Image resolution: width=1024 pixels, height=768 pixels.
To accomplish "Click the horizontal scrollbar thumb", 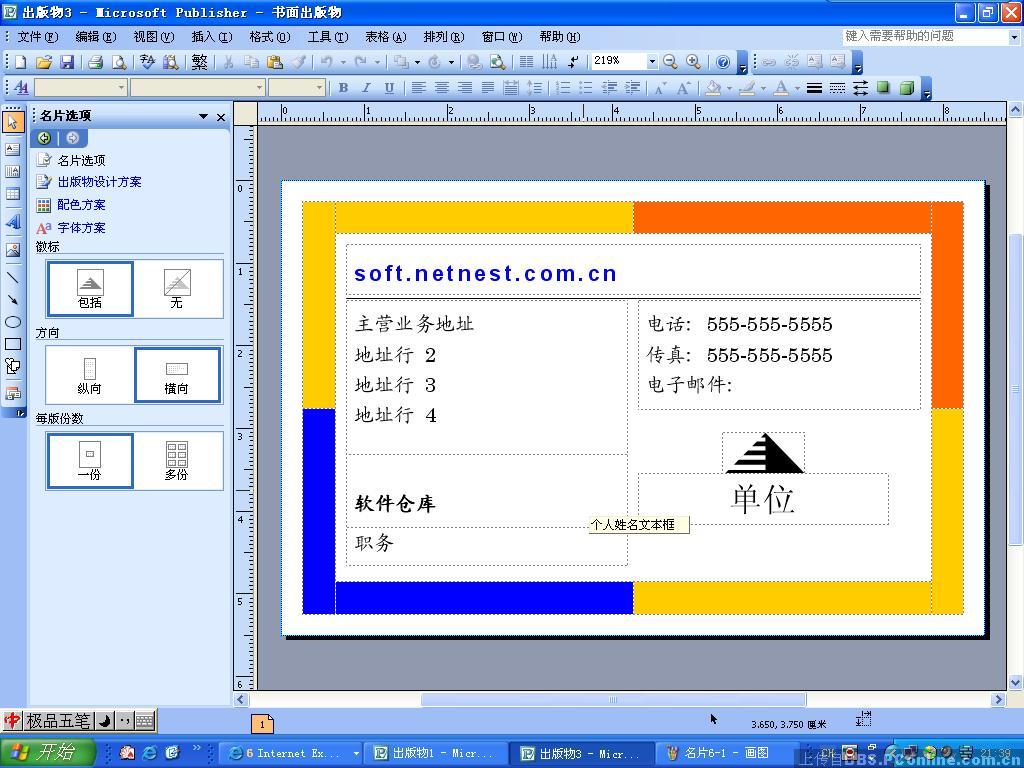I will [613, 699].
